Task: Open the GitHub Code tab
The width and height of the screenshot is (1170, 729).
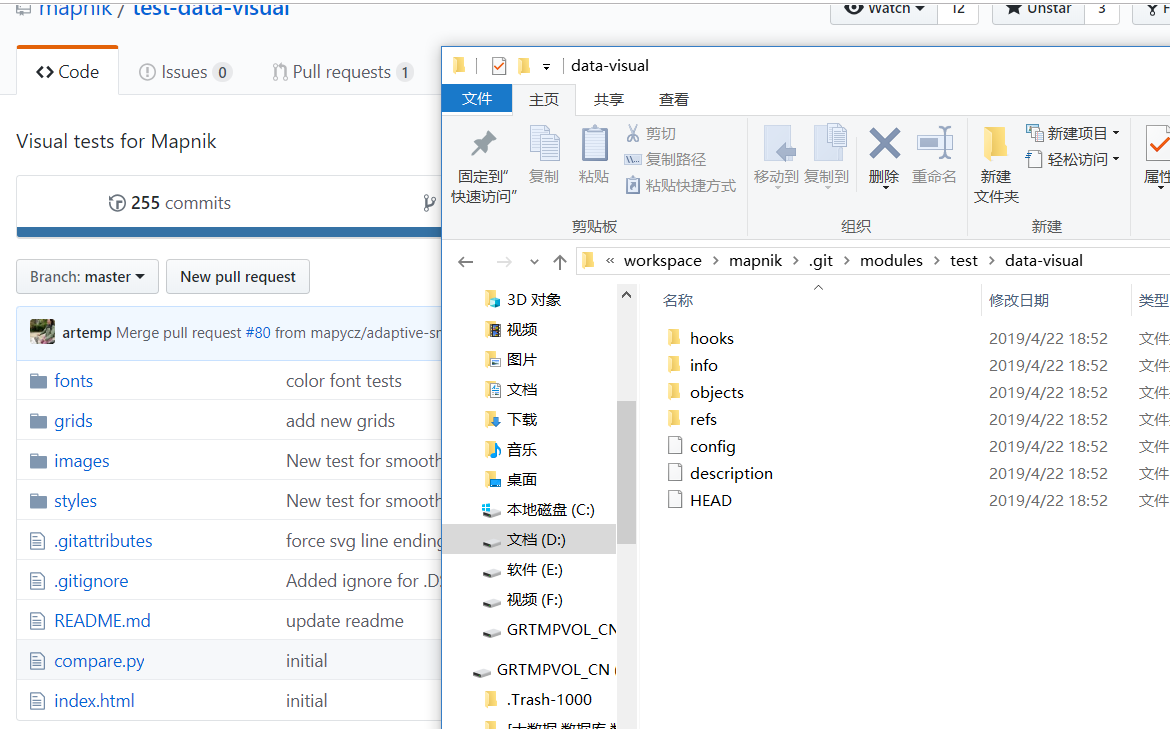Action: (x=67, y=72)
